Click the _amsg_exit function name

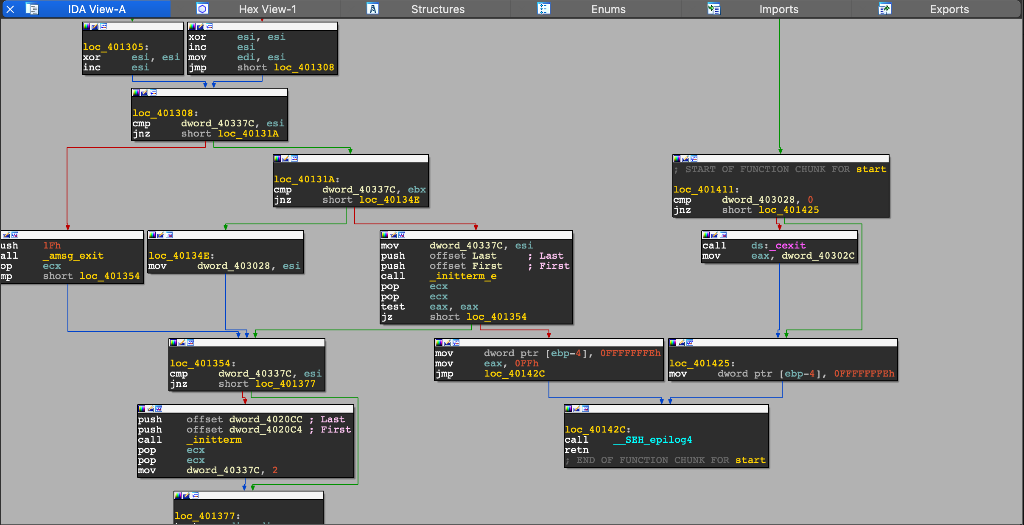(x=73, y=256)
